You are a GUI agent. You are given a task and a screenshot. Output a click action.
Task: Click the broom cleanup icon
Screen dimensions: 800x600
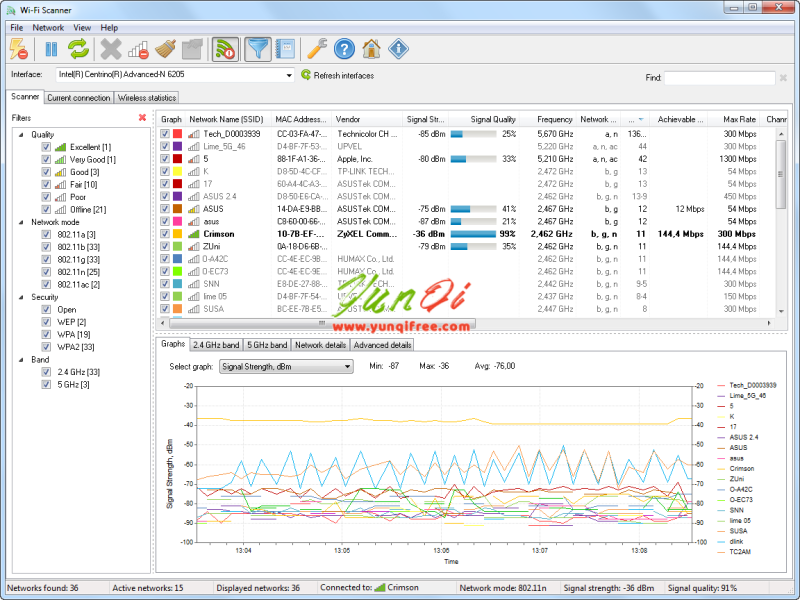(x=165, y=48)
